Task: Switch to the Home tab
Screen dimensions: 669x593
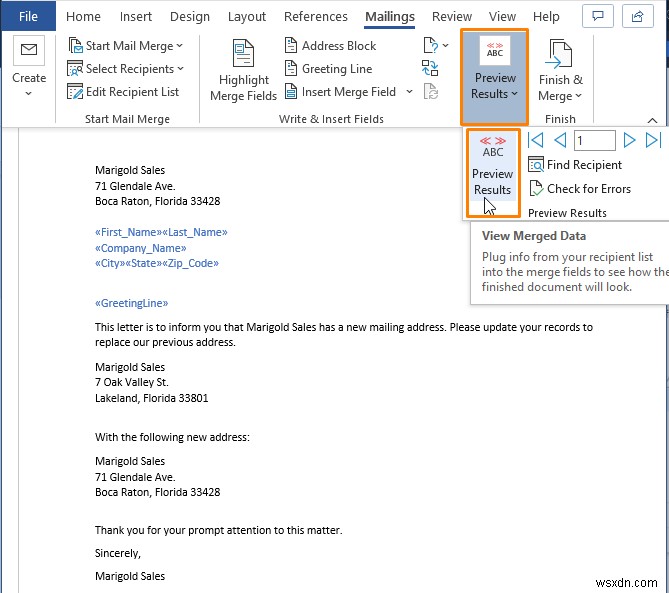Action: (83, 17)
